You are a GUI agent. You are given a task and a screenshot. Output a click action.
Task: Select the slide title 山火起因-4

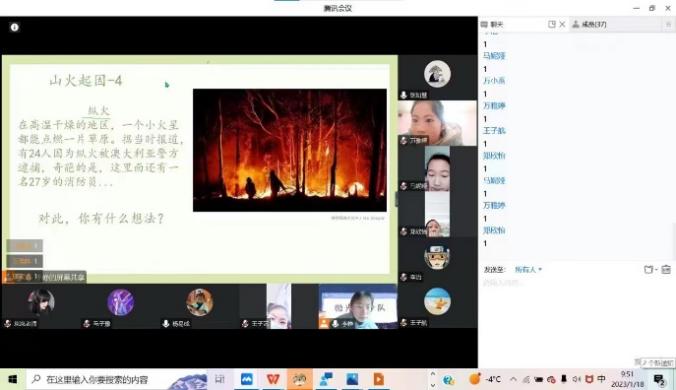point(86,80)
